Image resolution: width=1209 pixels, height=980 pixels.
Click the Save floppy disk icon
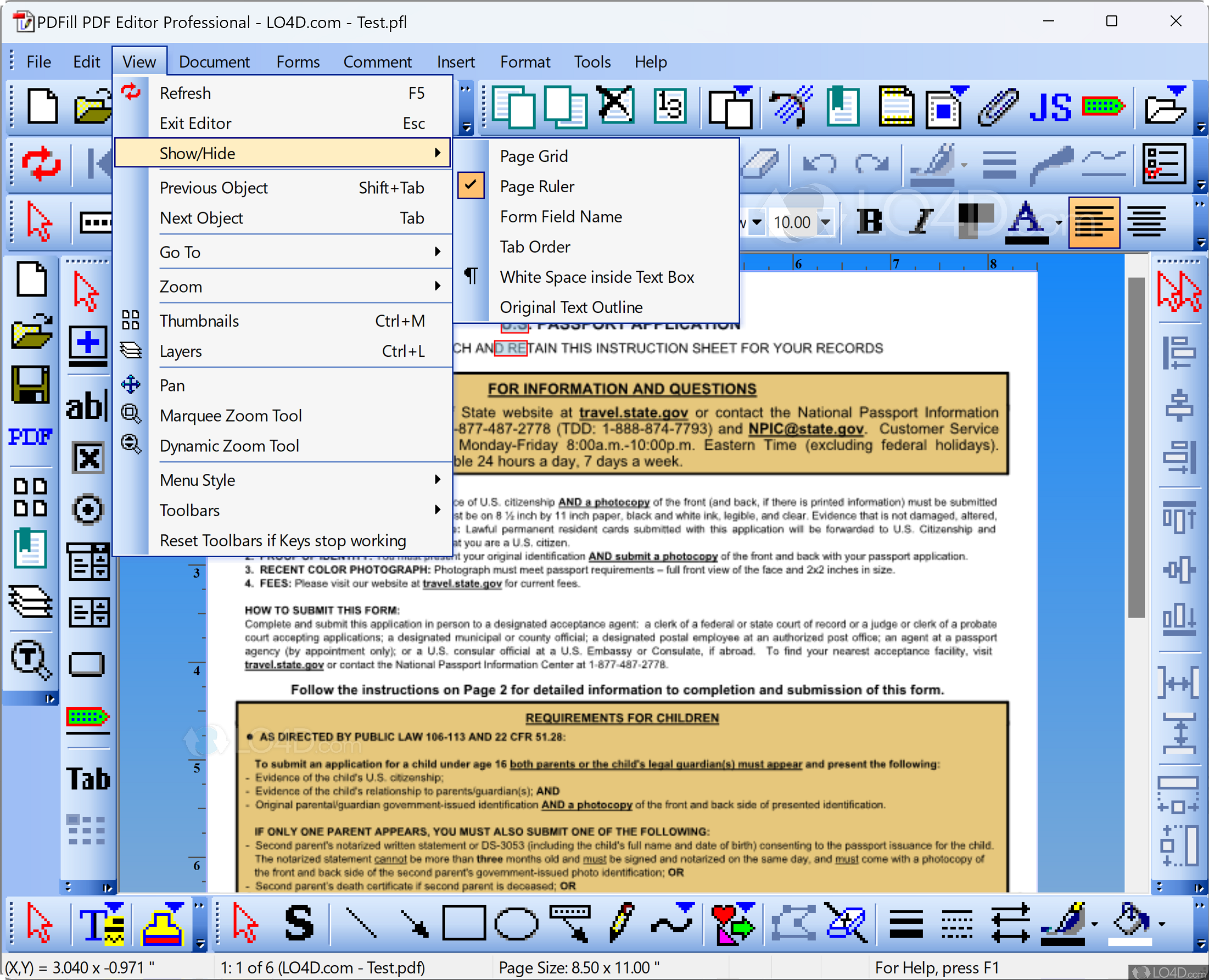(x=31, y=384)
